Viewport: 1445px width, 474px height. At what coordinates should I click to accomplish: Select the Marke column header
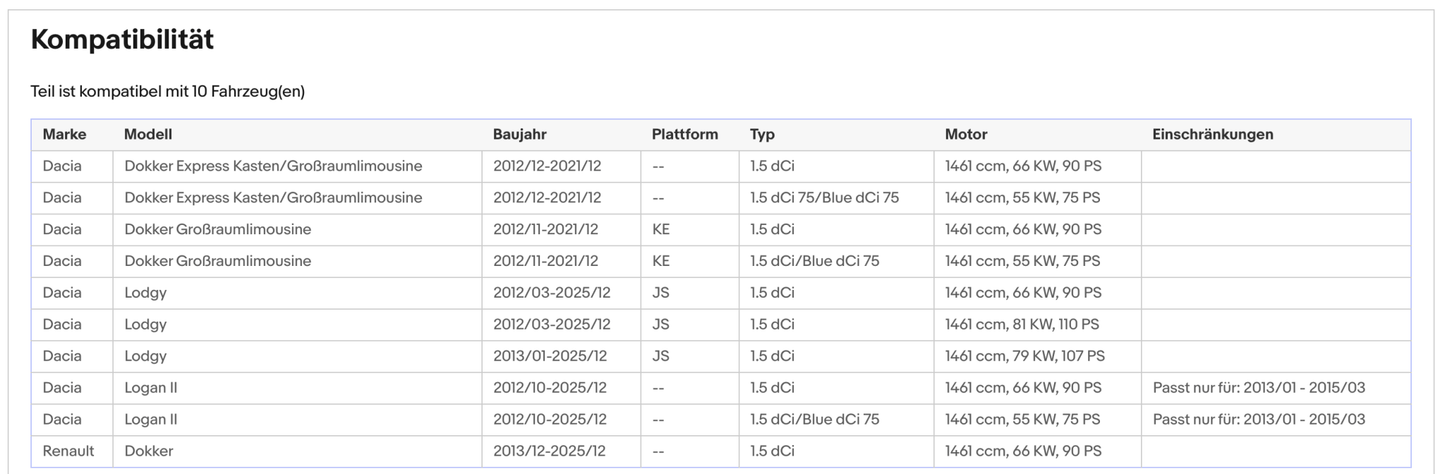click(x=64, y=134)
